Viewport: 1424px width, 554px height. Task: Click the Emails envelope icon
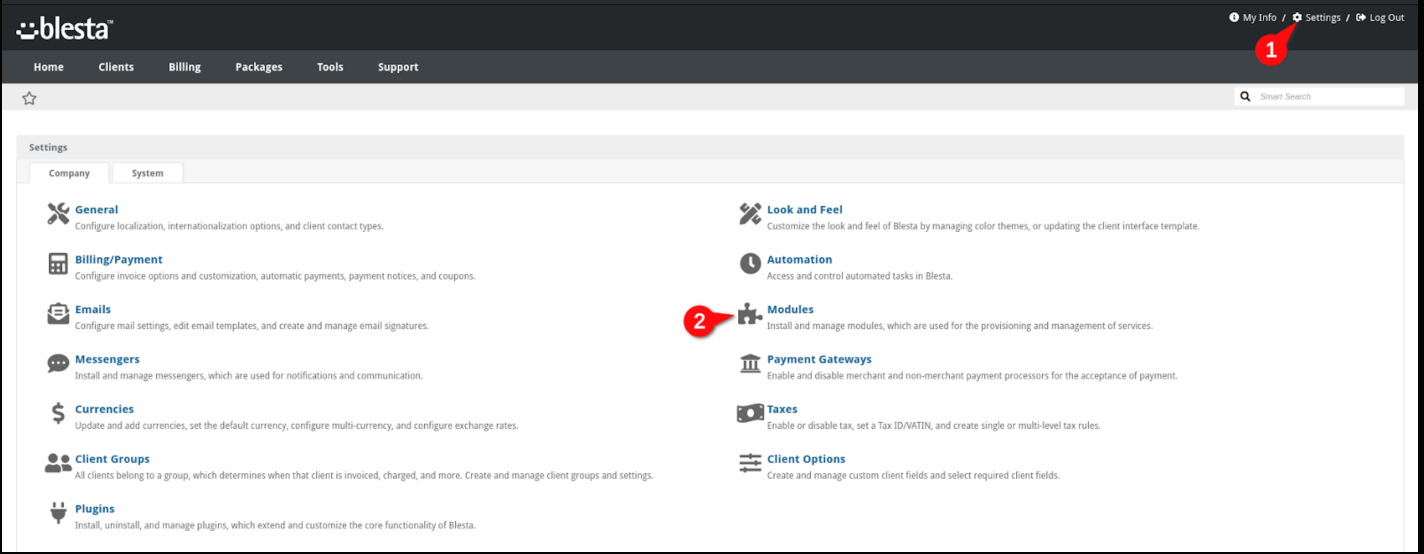pos(58,314)
